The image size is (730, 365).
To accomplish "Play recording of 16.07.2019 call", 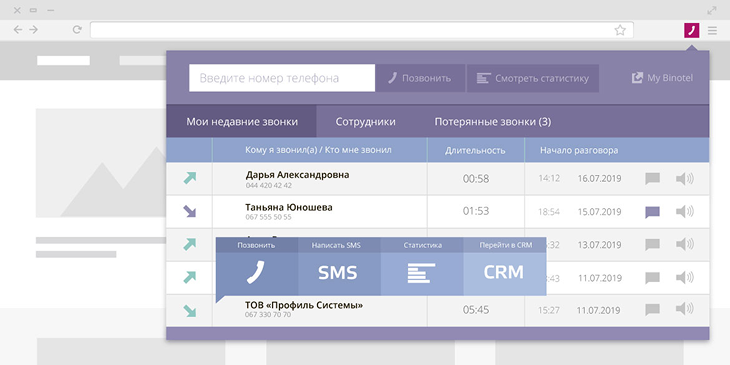I will pos(684,178).
